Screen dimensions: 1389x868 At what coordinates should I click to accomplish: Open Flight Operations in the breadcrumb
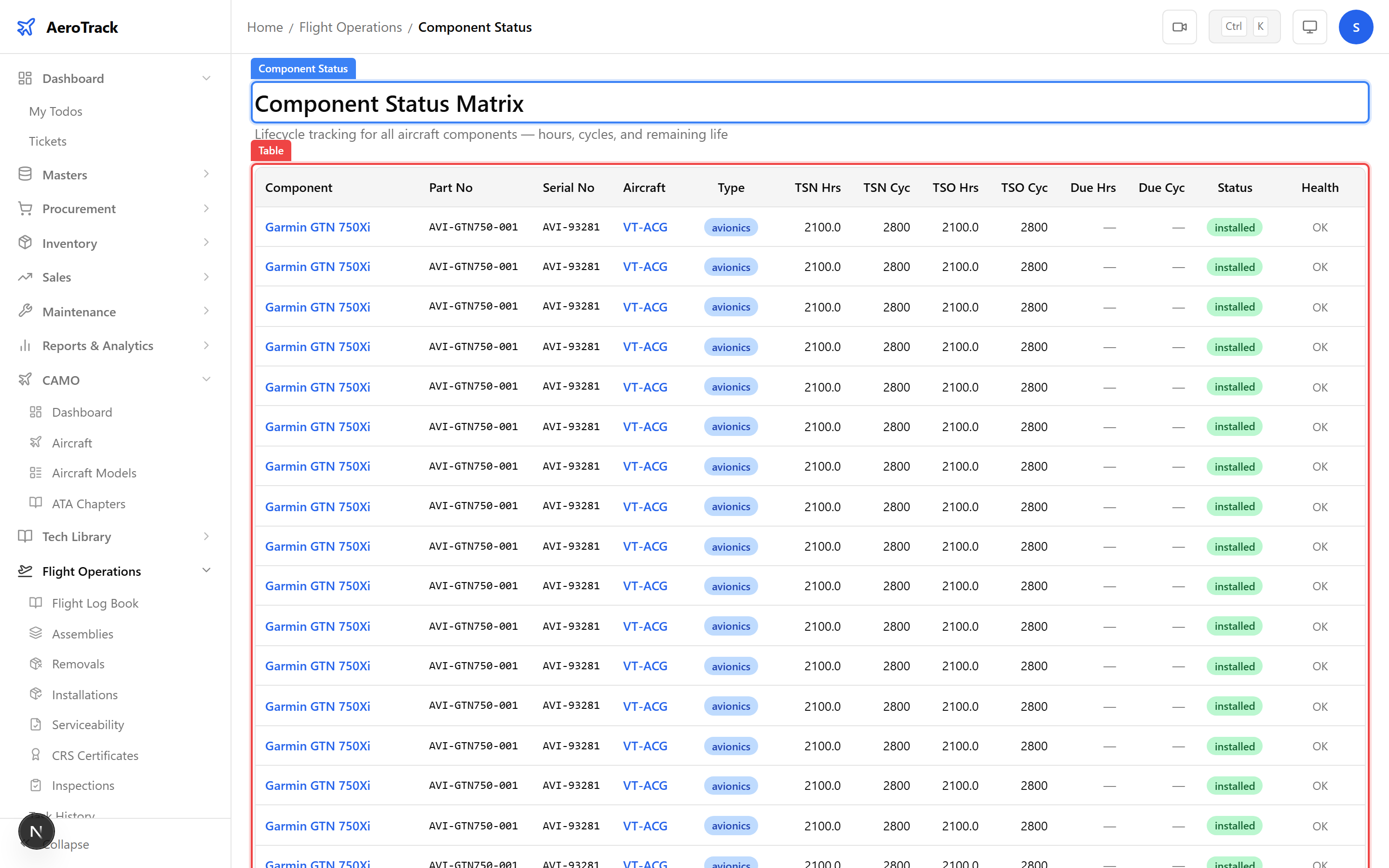coord(350,27)
